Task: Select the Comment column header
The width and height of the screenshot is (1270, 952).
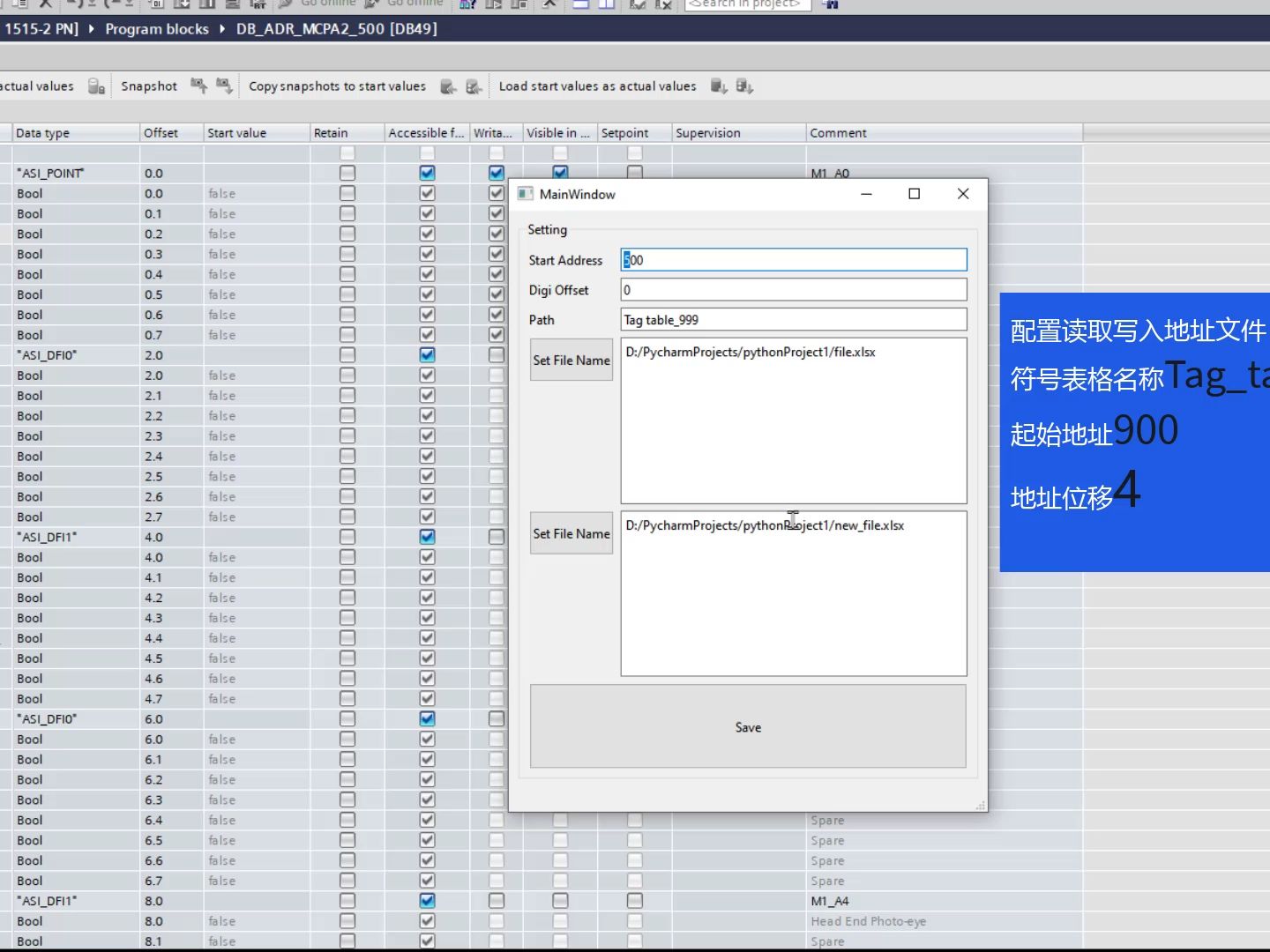Action: point(945,133)
